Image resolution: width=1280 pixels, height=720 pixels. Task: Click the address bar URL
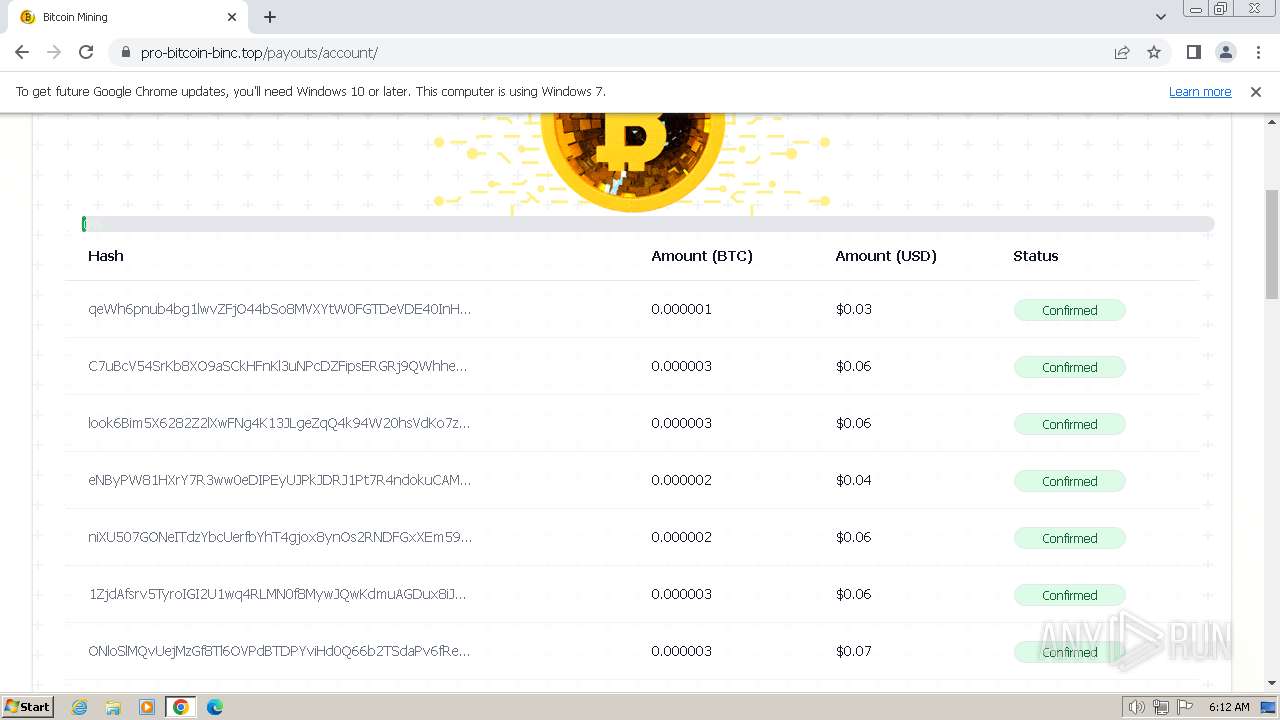pos(259,52)
